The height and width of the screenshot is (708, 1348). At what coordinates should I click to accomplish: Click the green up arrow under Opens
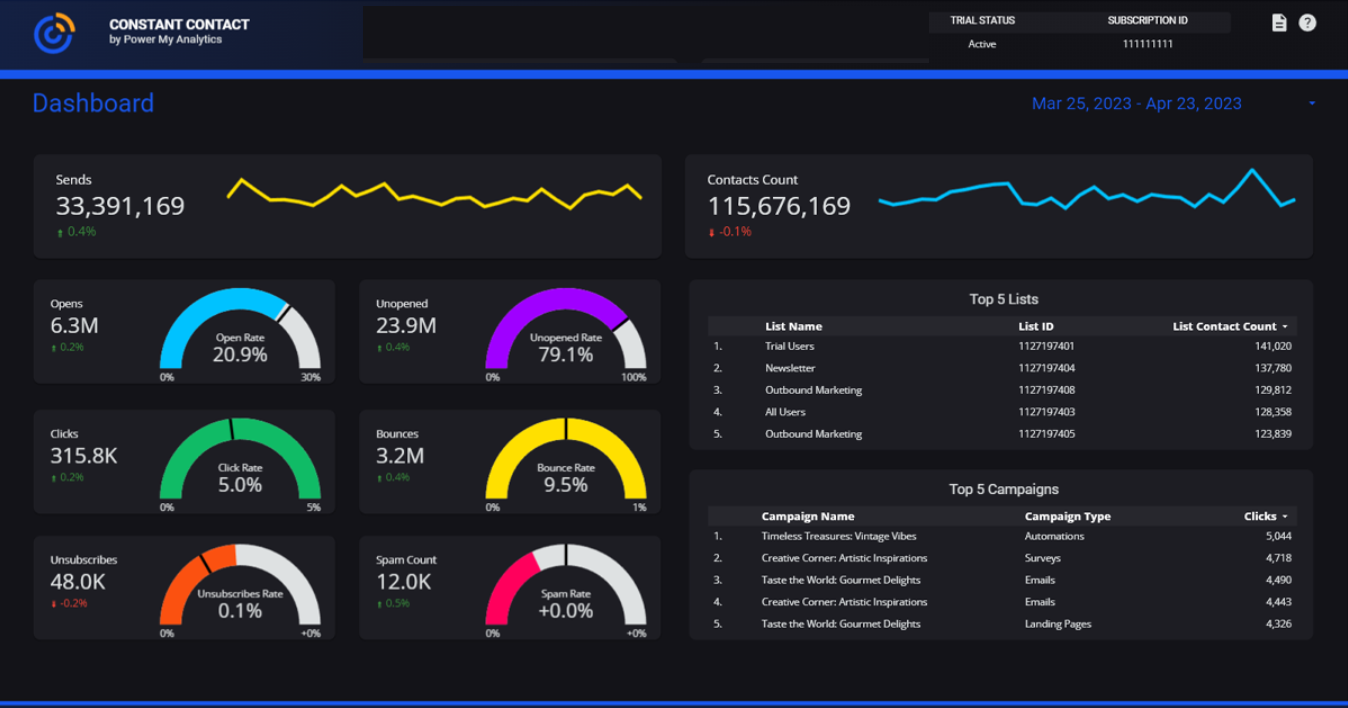pyautogui.click(x=54, y=348)
